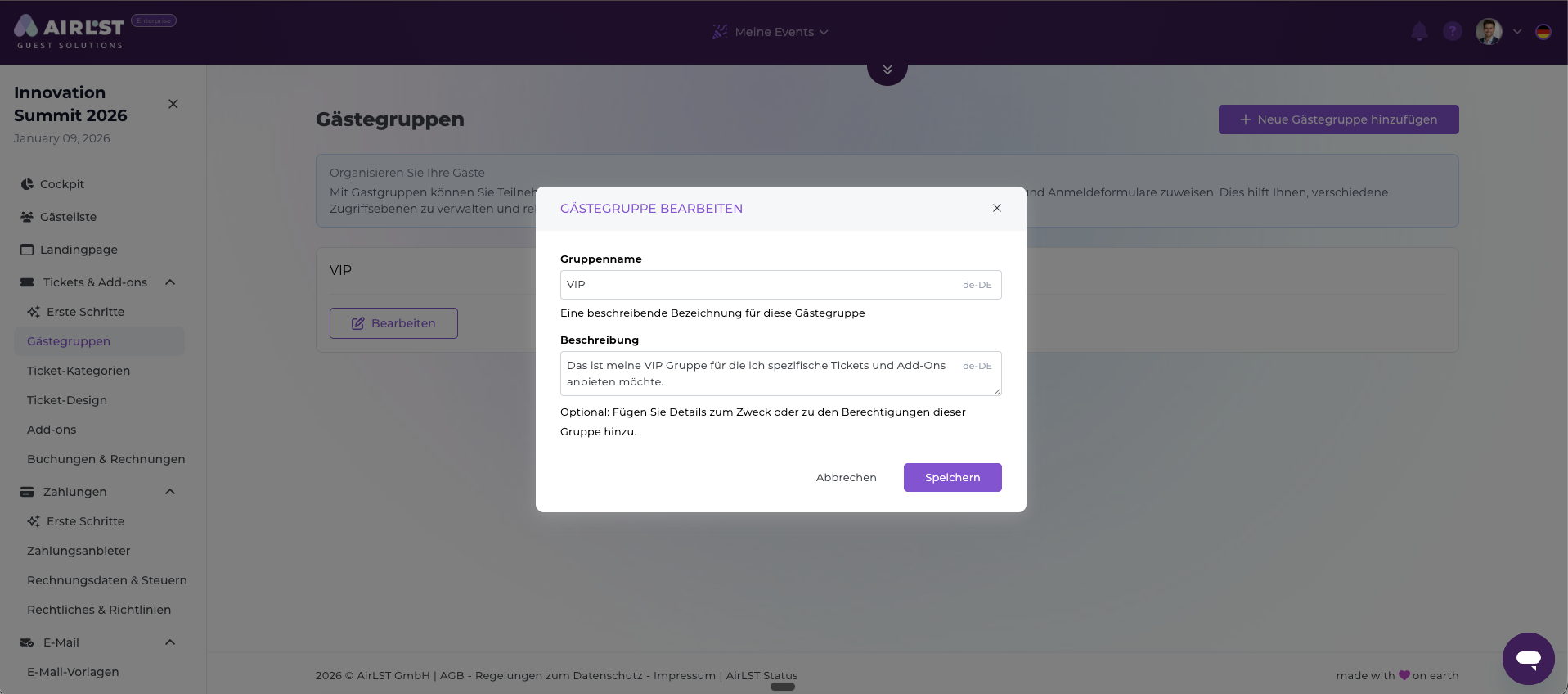
Task: Click the German flag language icon
Action: tap(1543, 32)
